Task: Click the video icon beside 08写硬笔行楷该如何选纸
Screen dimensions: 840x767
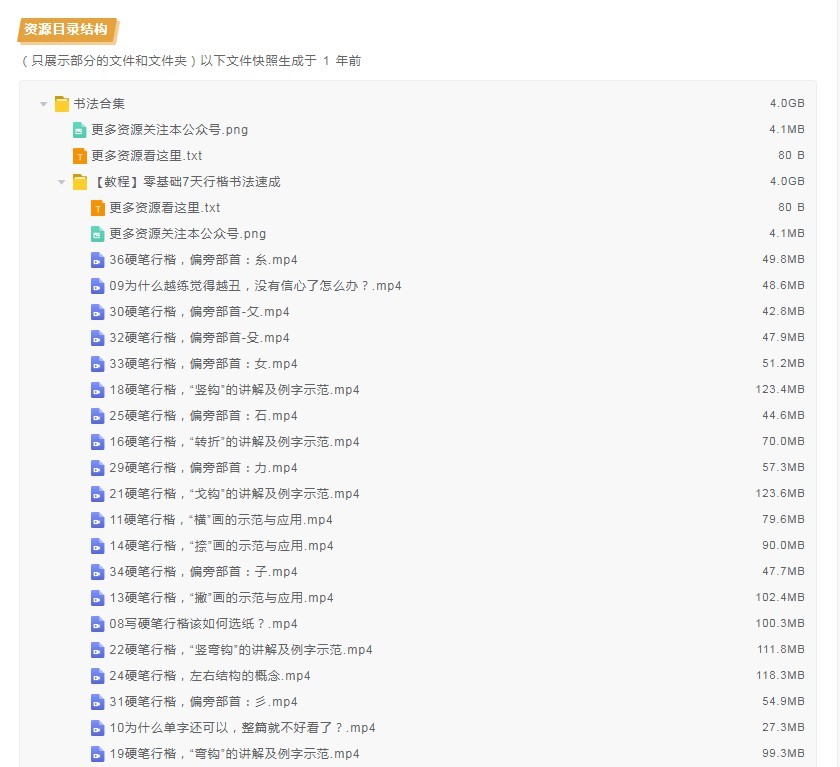Action: click(x=98, y=624)
